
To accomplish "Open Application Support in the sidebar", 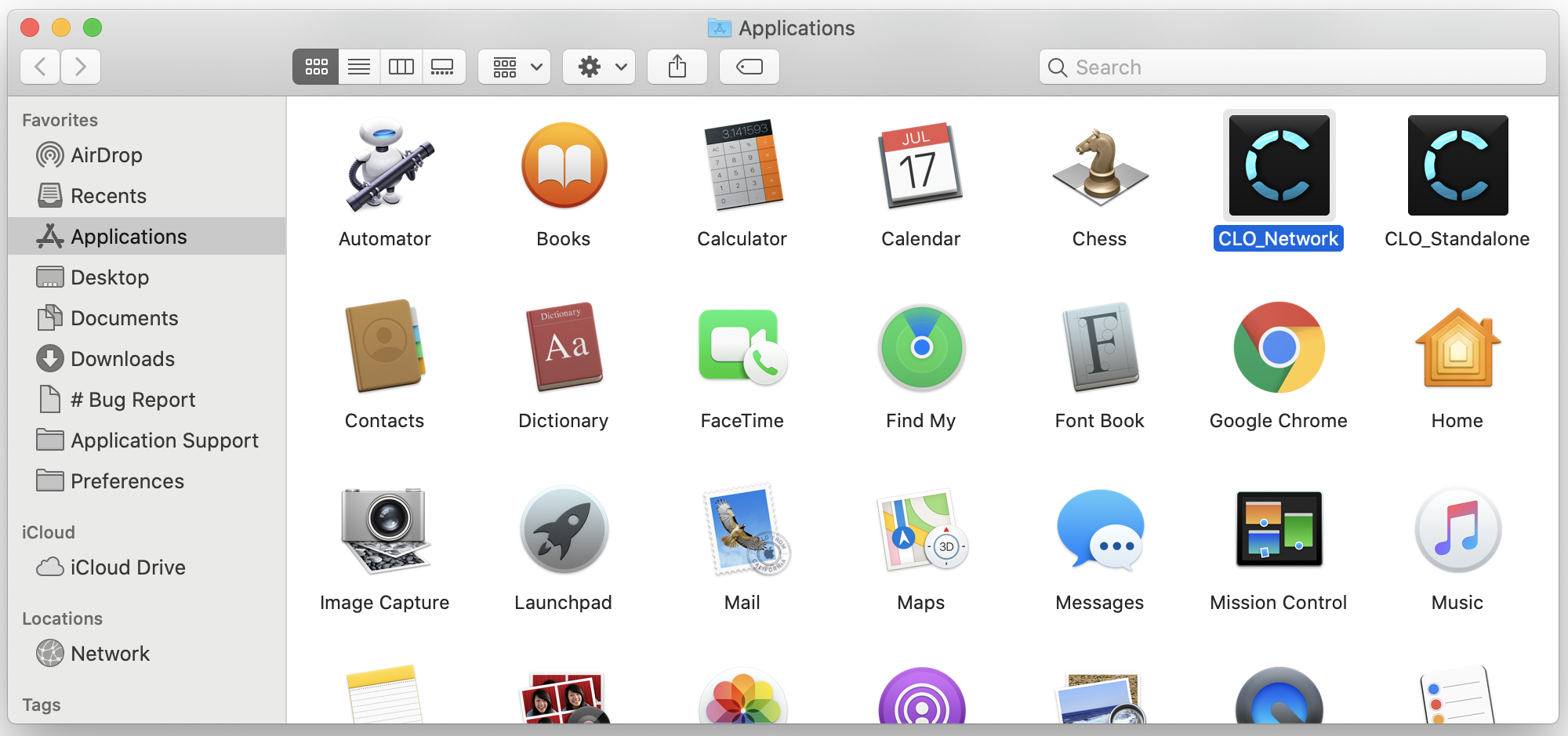I will (x=147, y=440).
